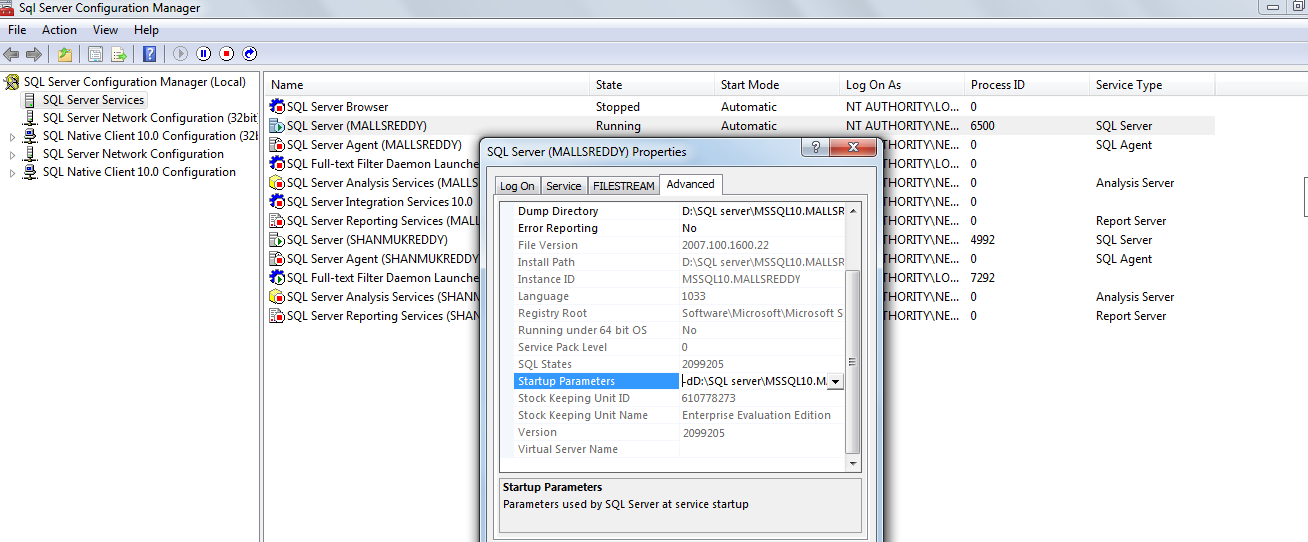The width and height of the screenshot is (1308, 542).
Task: Open the Help menu
Action: (x=146, y=30)
